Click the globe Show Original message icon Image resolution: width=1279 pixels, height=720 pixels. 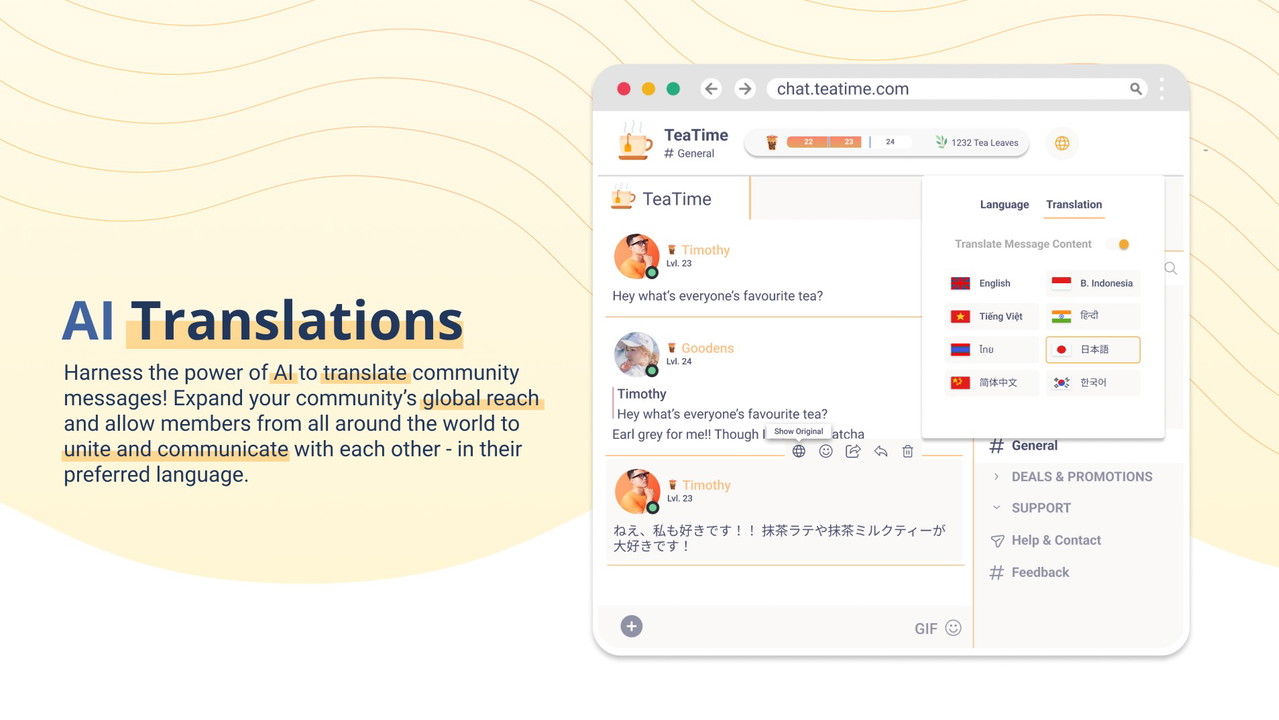click(799, 451)
